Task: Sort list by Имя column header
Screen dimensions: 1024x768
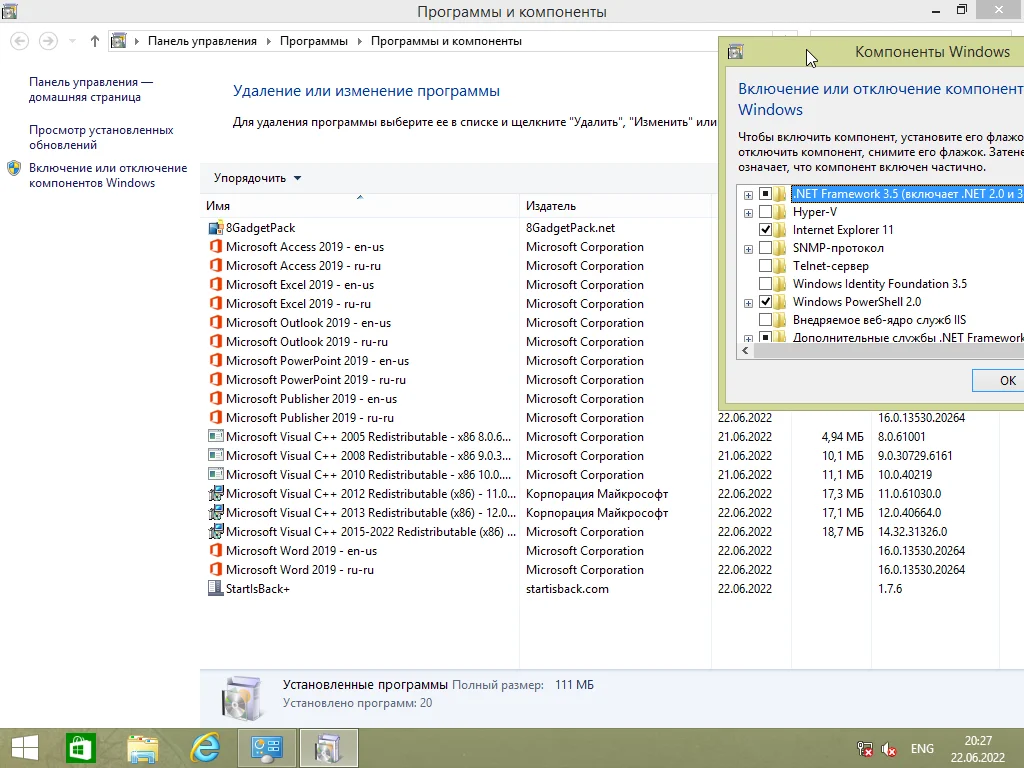Action: [359, 206]
